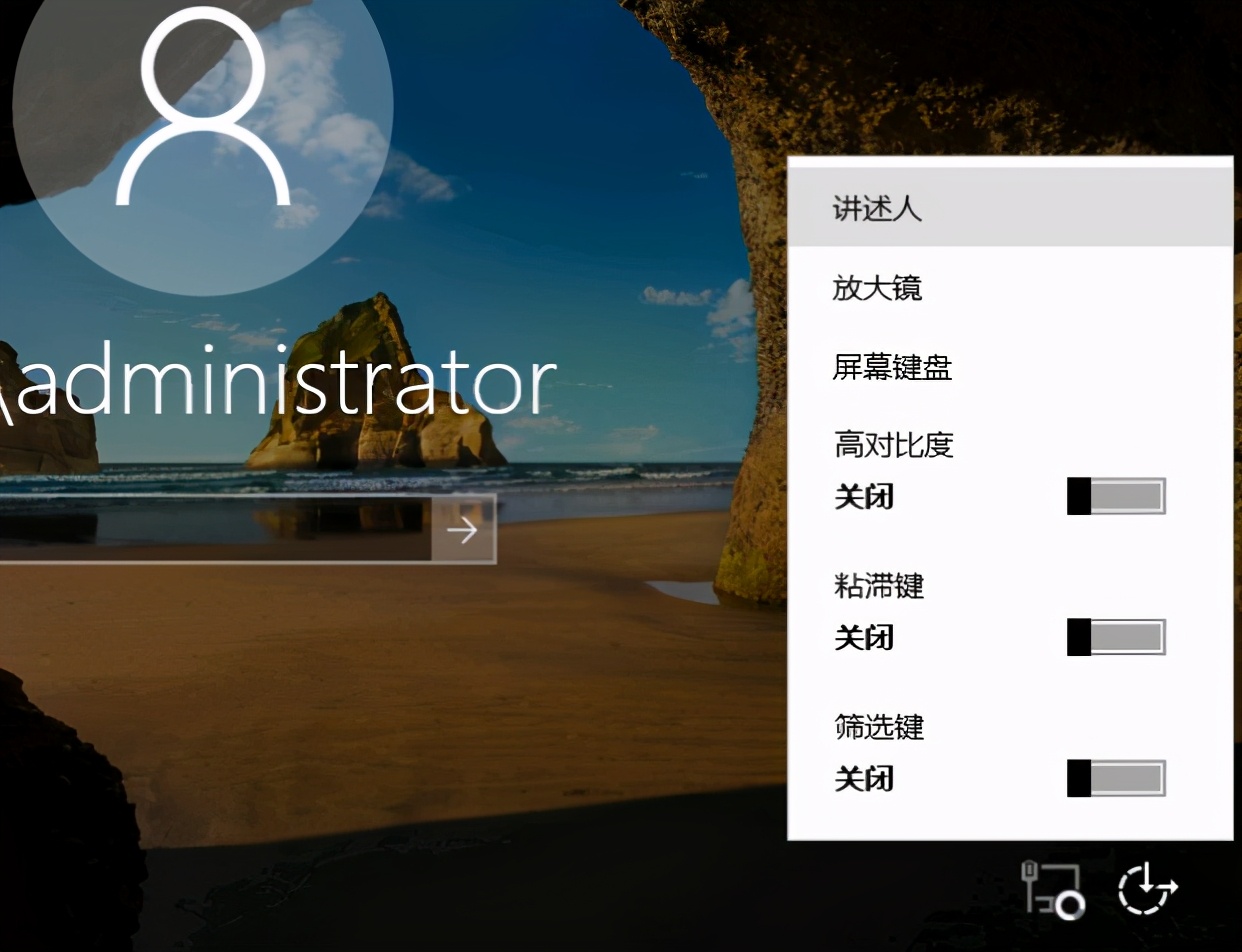Click the Ease of Access icon
Viewport: 1242px width, 952px height.
tap(1148, 890)
